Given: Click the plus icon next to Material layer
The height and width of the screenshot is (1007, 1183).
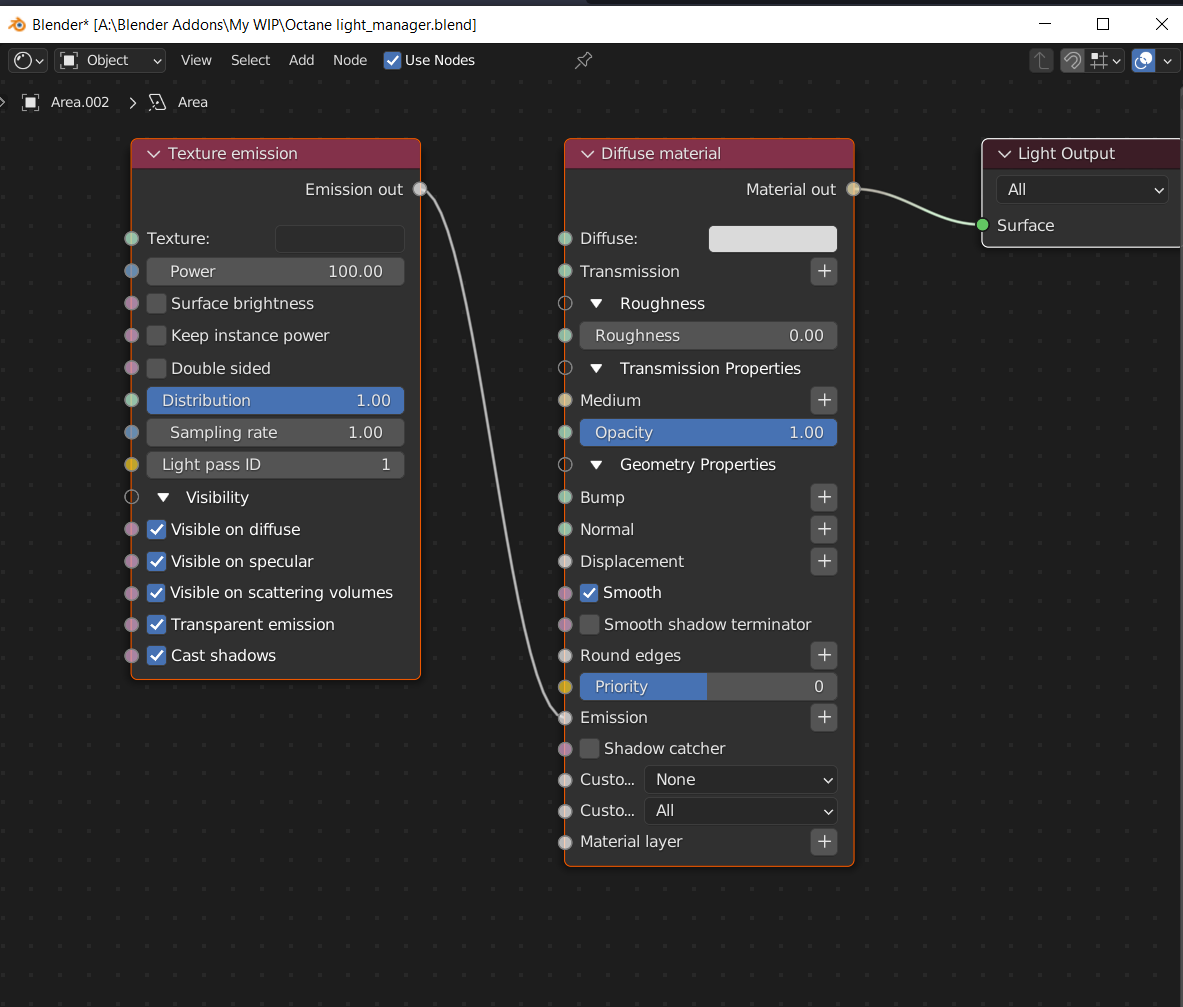Looking at the screenshot, I should pos(824,842).
